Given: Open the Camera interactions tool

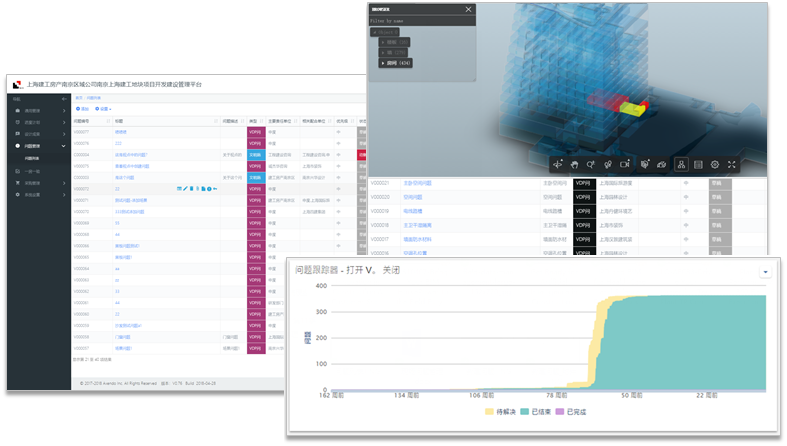Looking at the screenshot, I should click(x=624, y=165).
